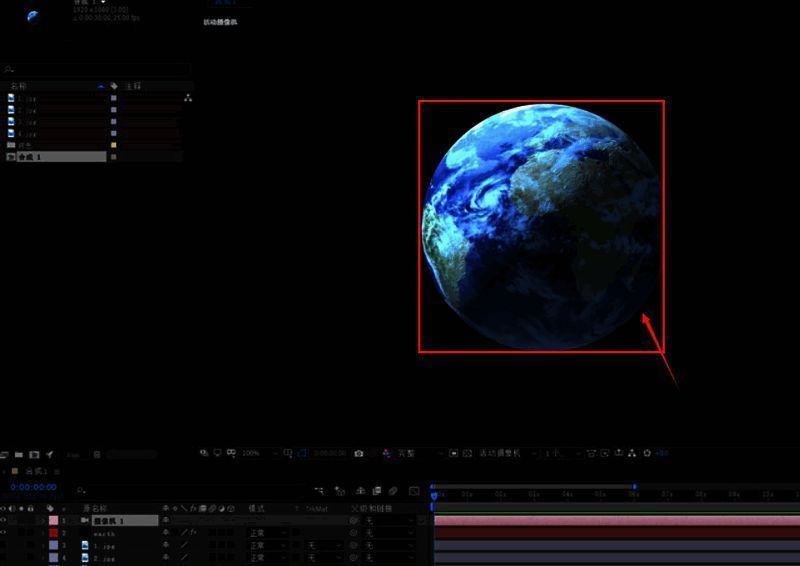Open the 100% magnification dropdown
The width and height of the screenshot is (800, 566).
(x=254, y=453)
